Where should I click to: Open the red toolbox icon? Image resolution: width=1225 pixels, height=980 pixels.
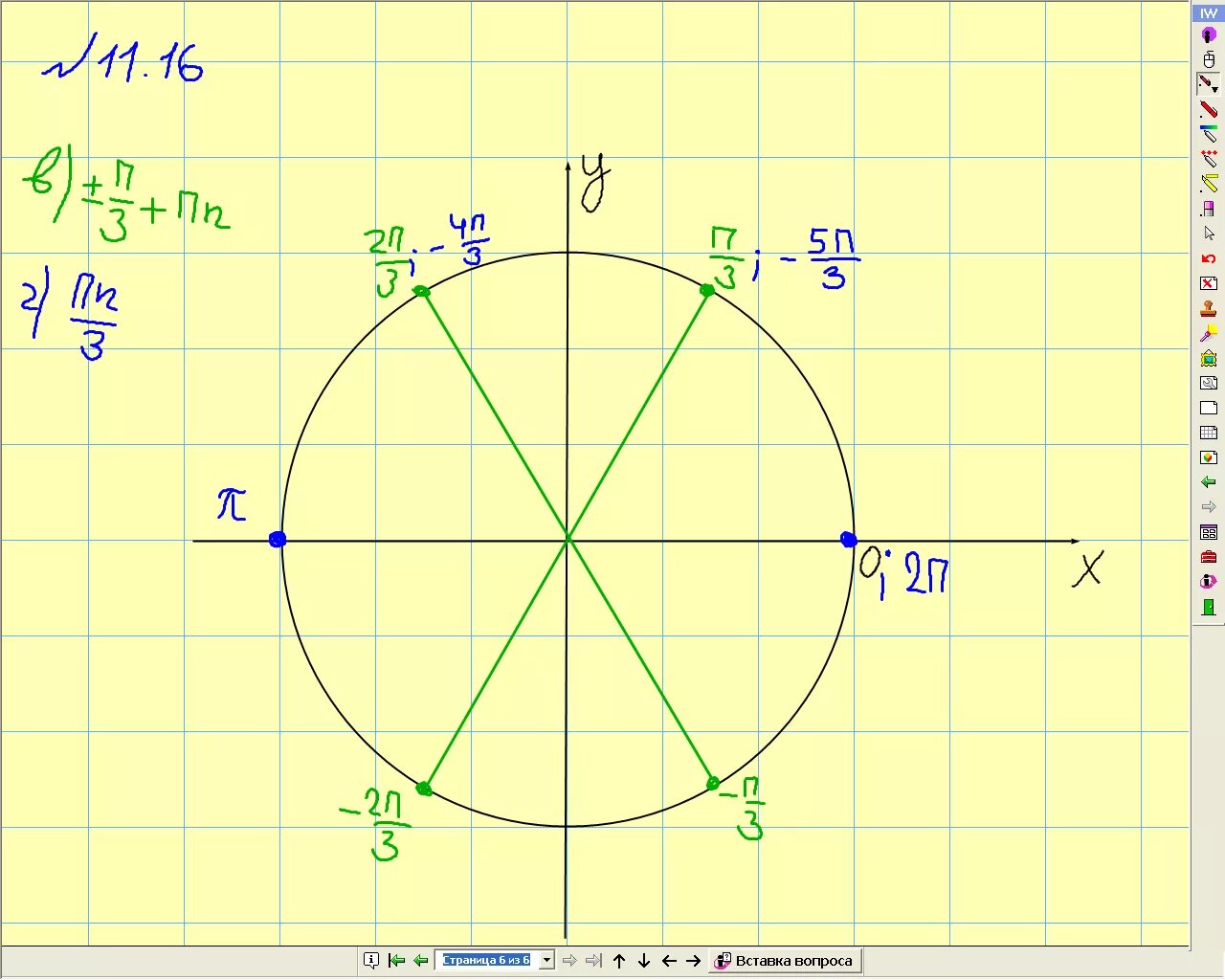[1209, 557]
